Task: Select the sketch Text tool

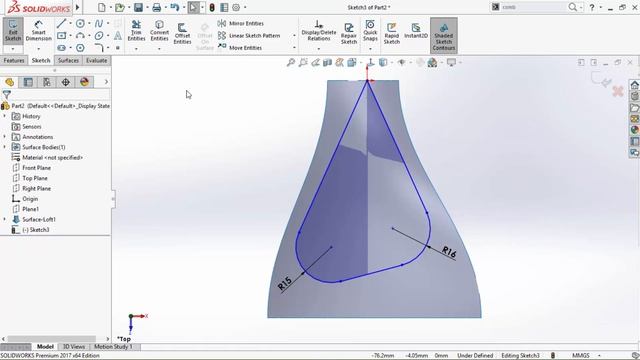Action: pos(118,36)
